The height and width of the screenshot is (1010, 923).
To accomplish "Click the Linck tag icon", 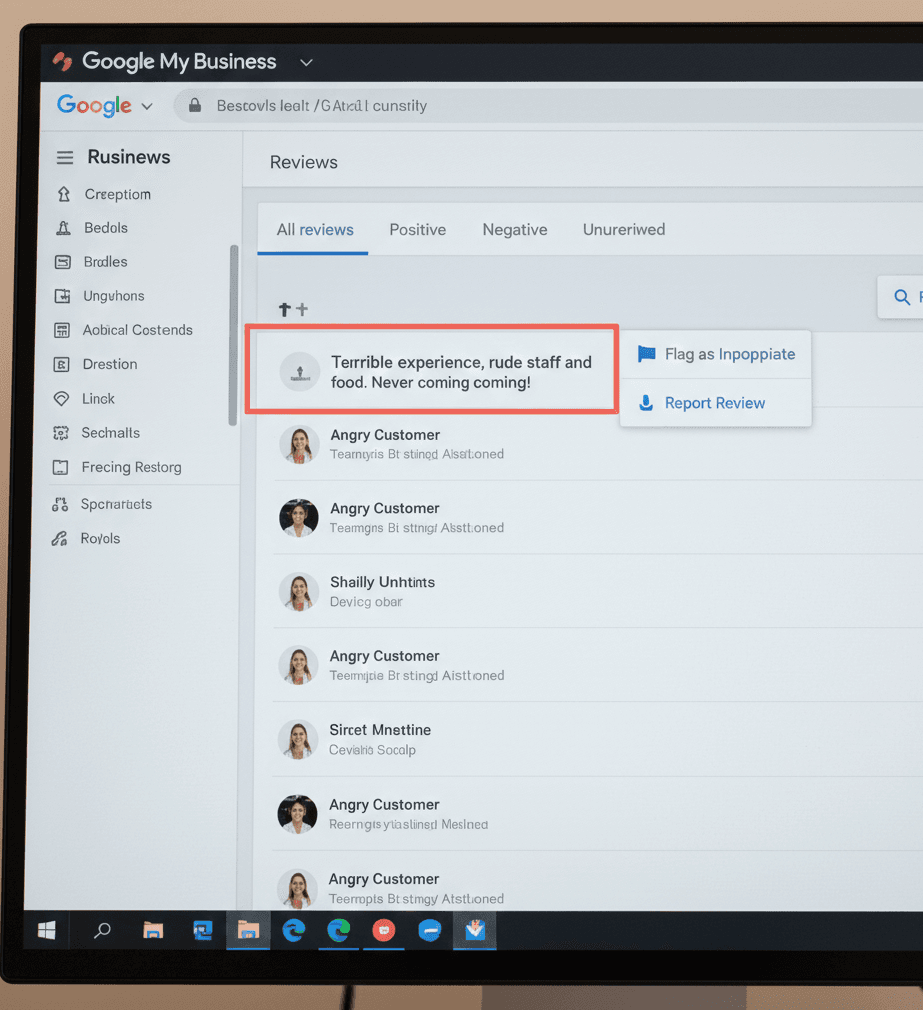I will coord(61,399).
